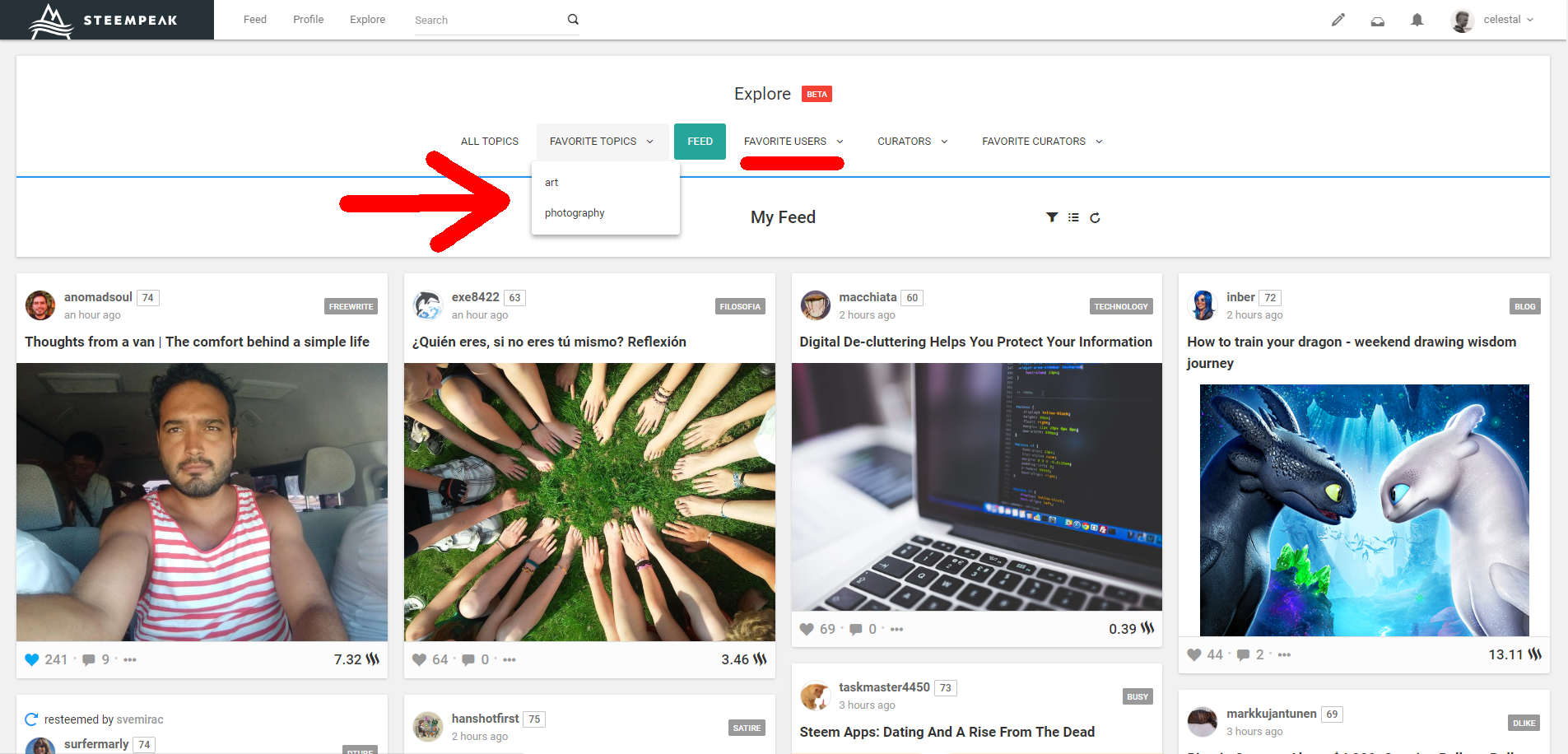The width and height of the screenshot is (1568, 754).
Task: Toggle the heart on macchiata's post
Action: (x=807, y=630)
